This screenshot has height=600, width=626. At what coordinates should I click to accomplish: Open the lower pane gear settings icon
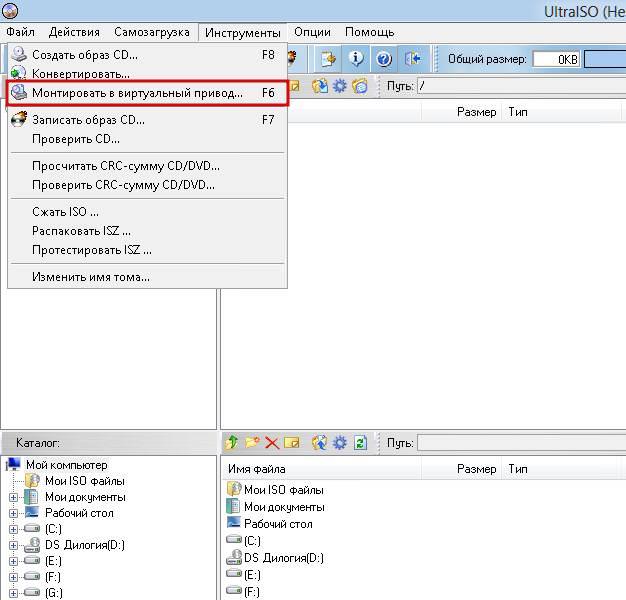[x=340, y=443]
